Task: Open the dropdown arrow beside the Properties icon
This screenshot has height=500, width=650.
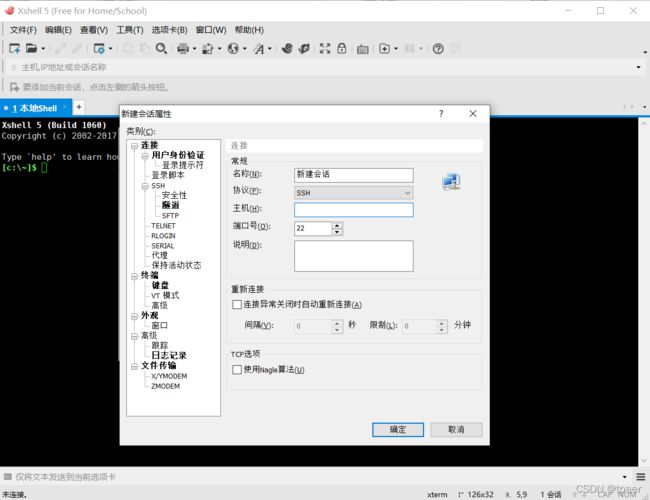Action: pyautogui.click(x=110, y=49)
